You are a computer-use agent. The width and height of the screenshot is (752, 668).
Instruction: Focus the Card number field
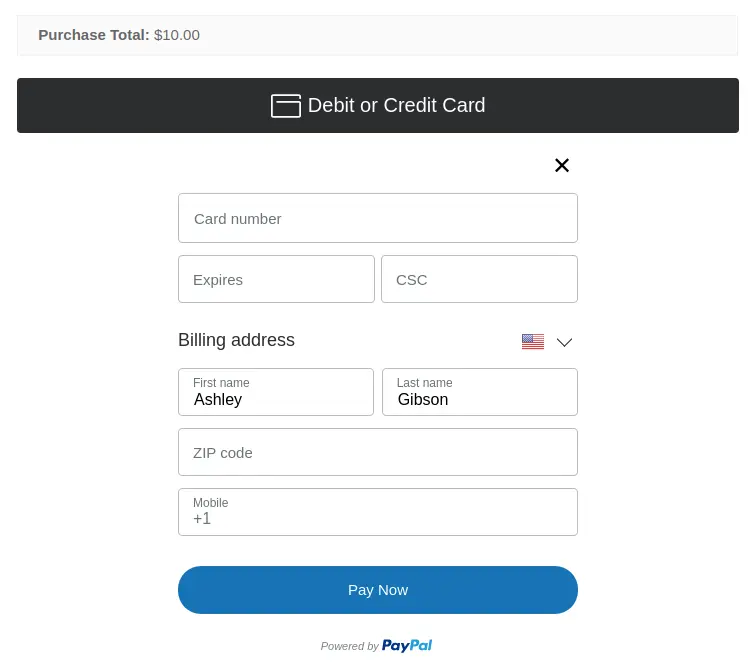(x=377, y=218)
